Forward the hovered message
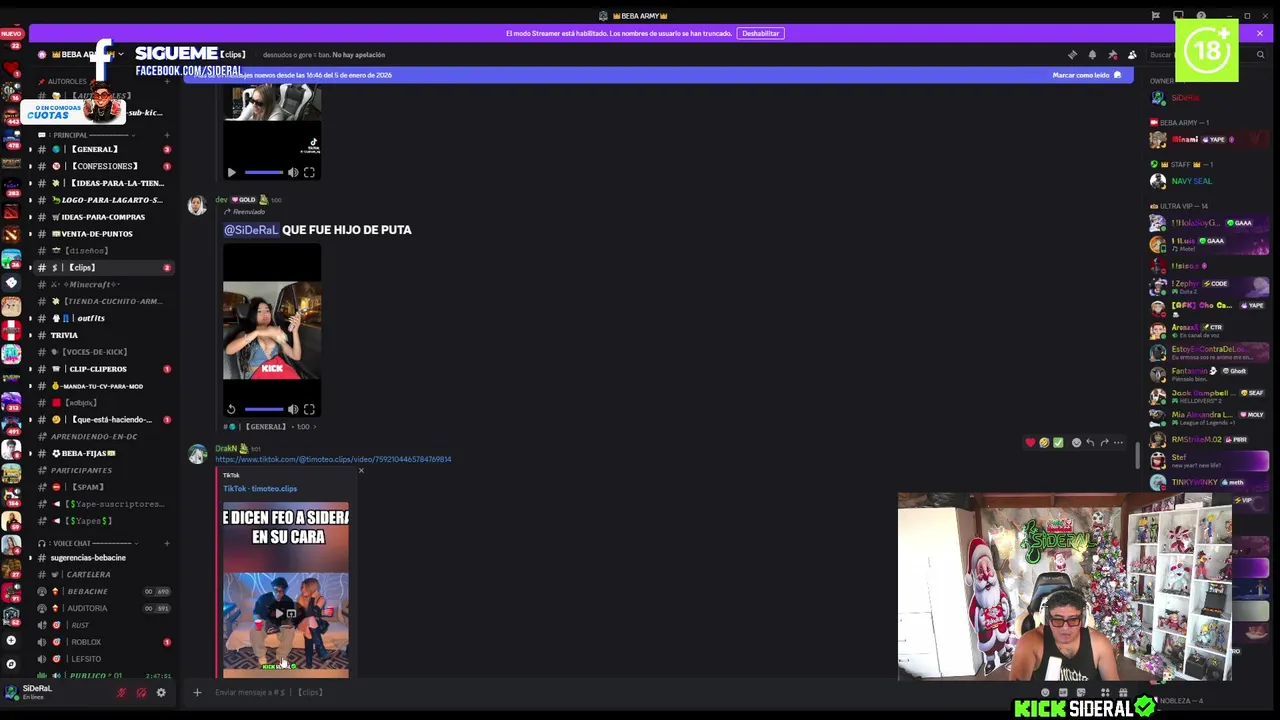 (1104, 442)
